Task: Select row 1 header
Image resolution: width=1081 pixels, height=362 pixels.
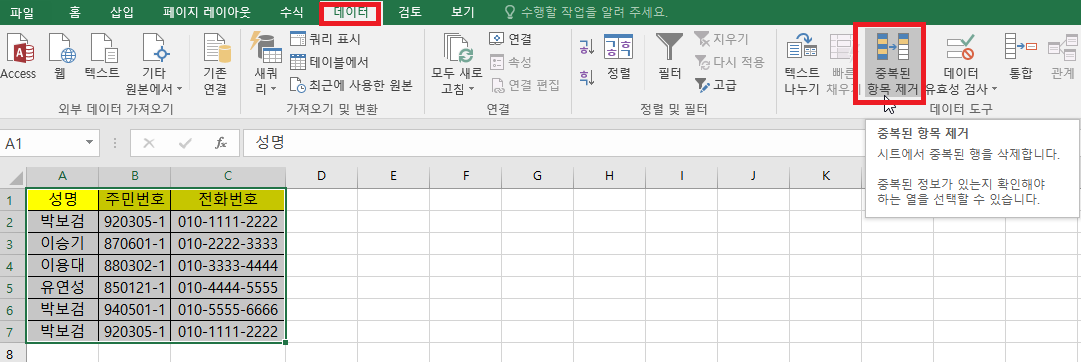Action: (x=12, y=200)
